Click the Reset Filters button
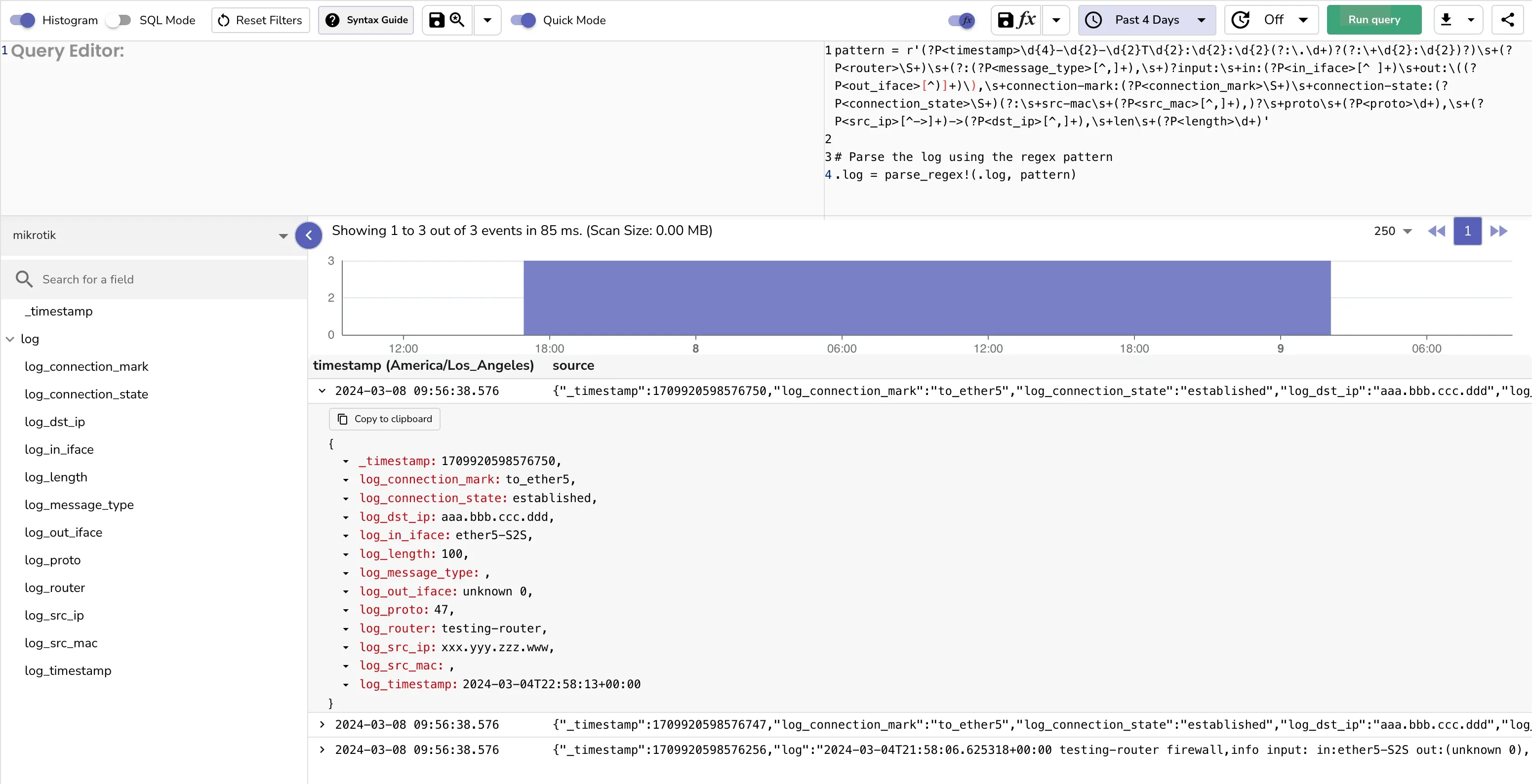 coord(260,20)
